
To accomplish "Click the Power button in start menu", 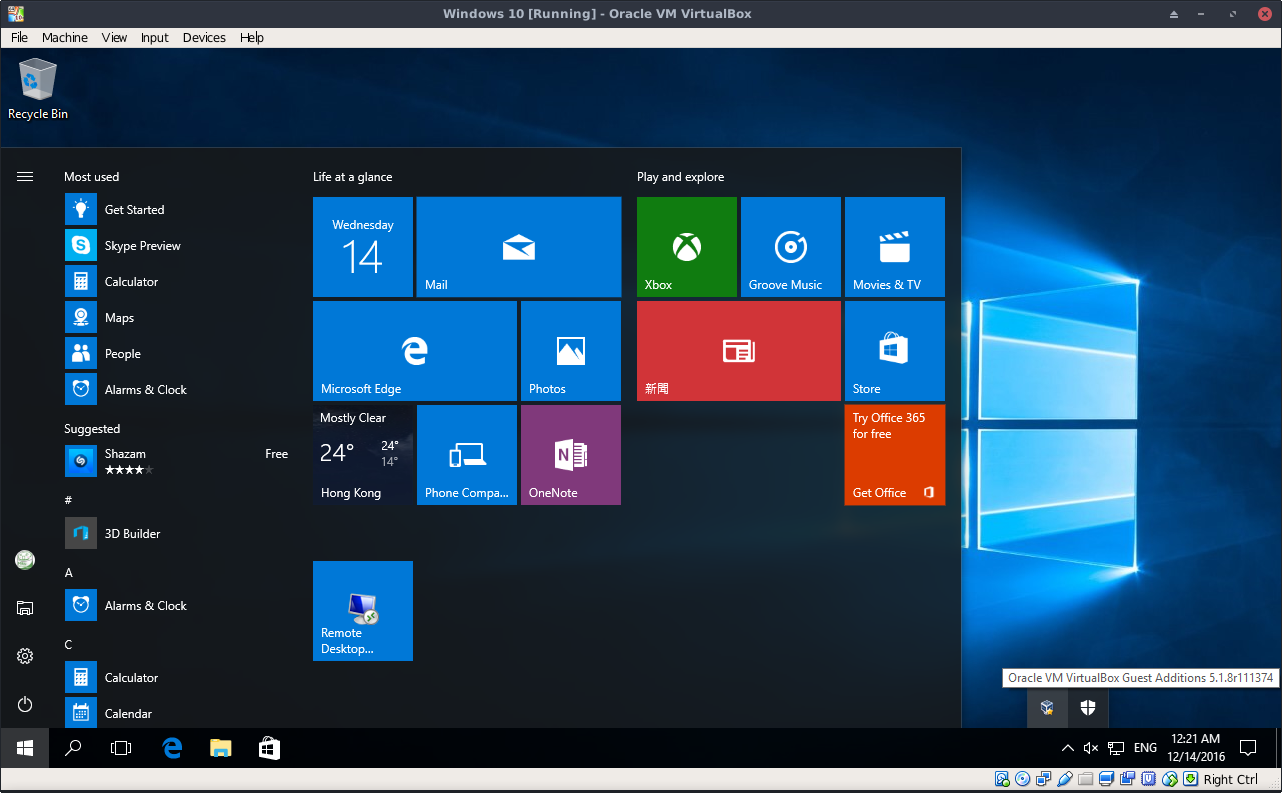I will (25, 704).
